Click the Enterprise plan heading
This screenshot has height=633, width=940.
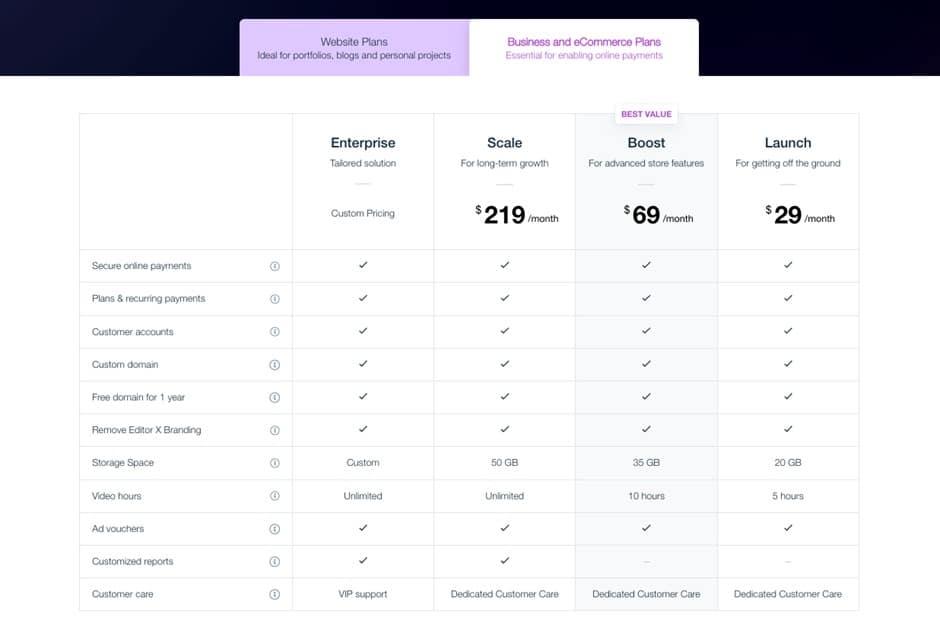(363, 143)
